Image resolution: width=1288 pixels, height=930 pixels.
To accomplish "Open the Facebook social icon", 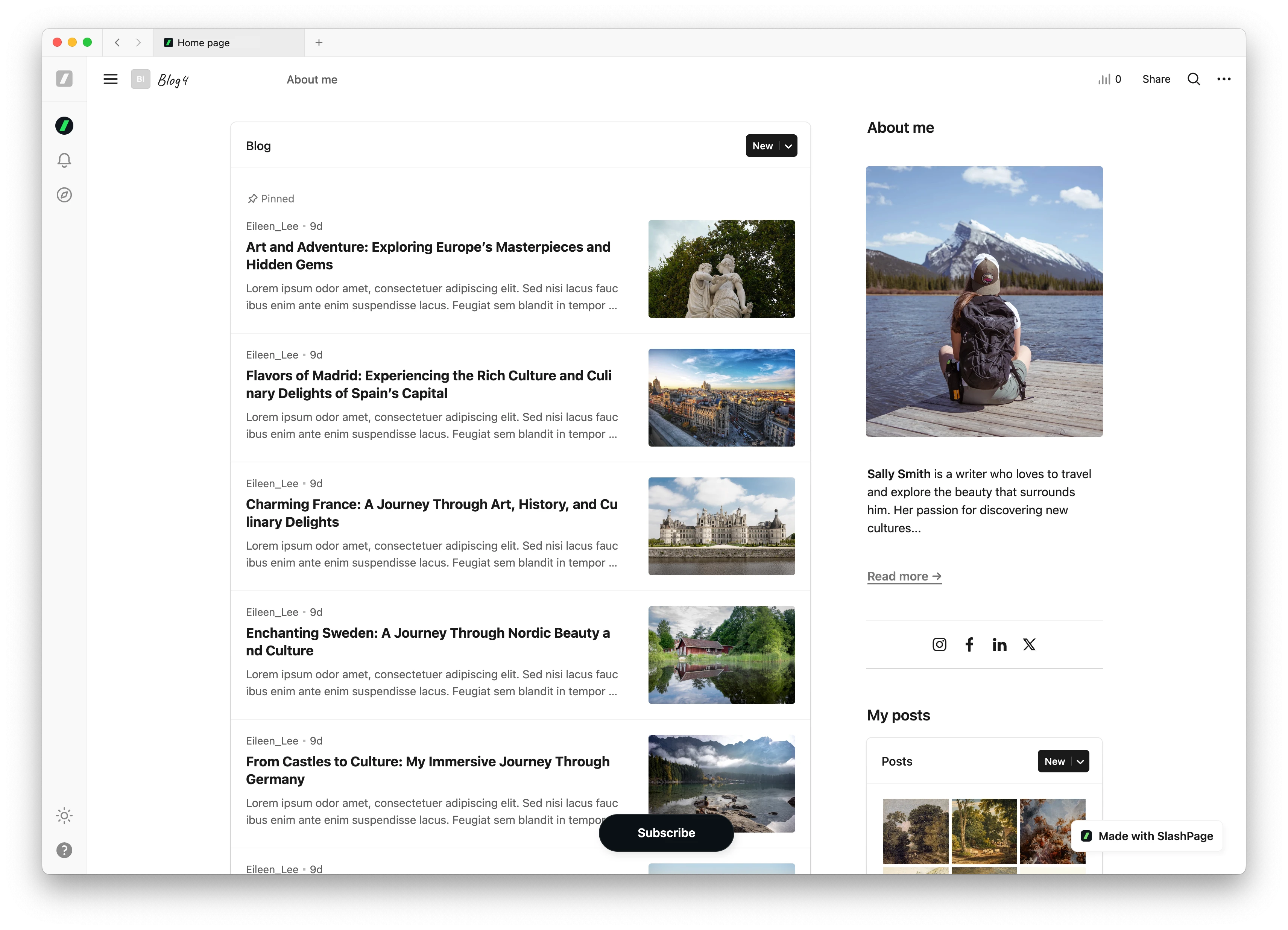I will [969, 644].
